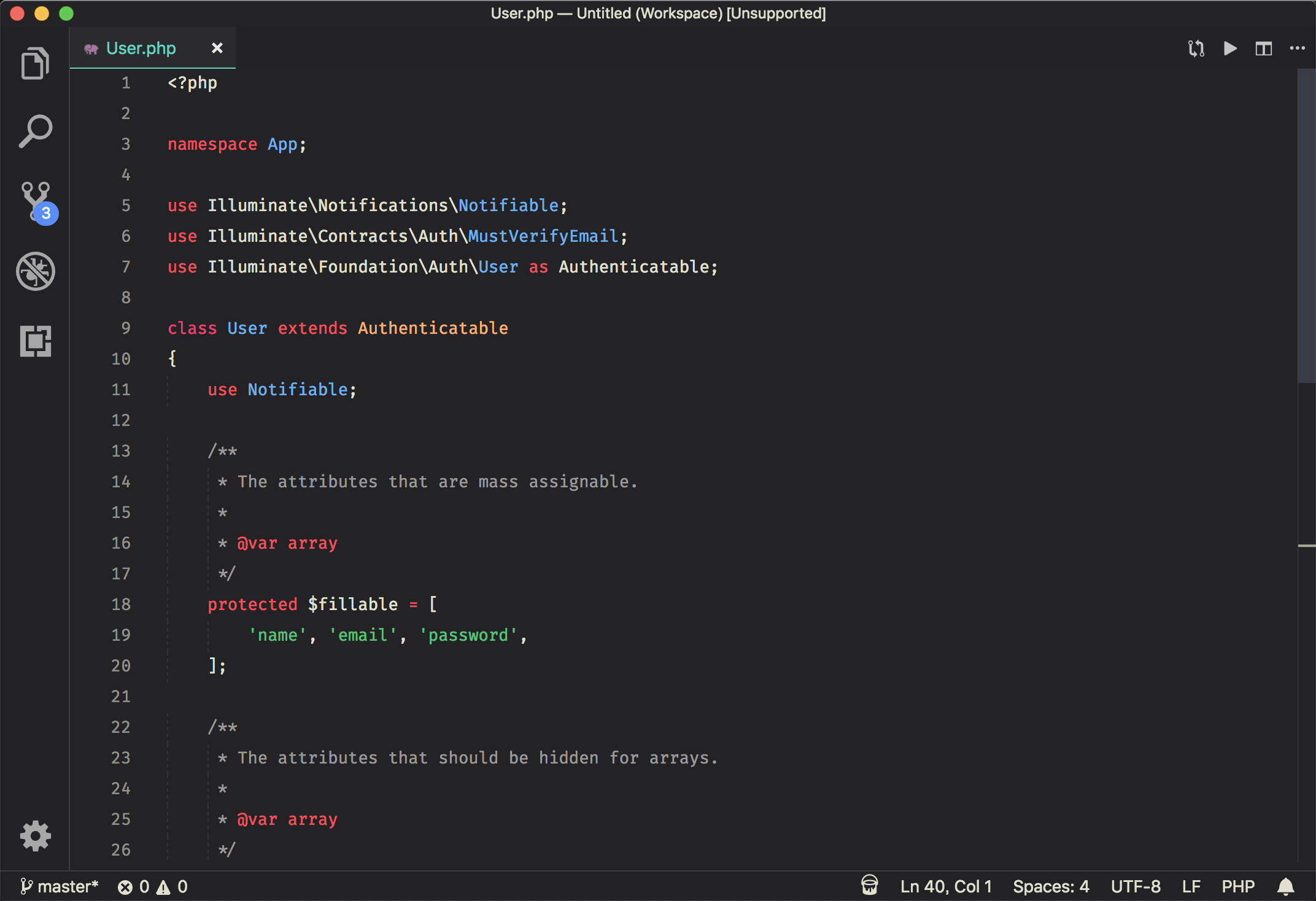Switch branch via master* indicator
The image size is (1316, 901).
click(x=60, y=887)
